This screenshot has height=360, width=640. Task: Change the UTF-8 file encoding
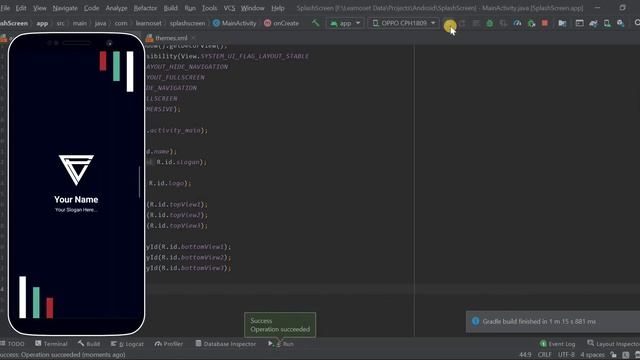pyautogui.click(x=566, y=355)
